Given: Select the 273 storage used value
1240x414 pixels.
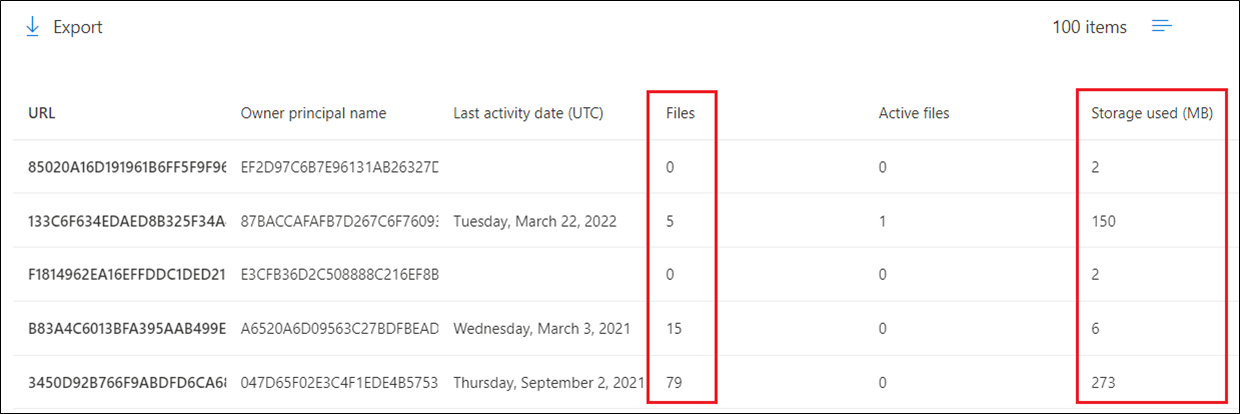Looking at the screenshot, I should click(1103, 383).
